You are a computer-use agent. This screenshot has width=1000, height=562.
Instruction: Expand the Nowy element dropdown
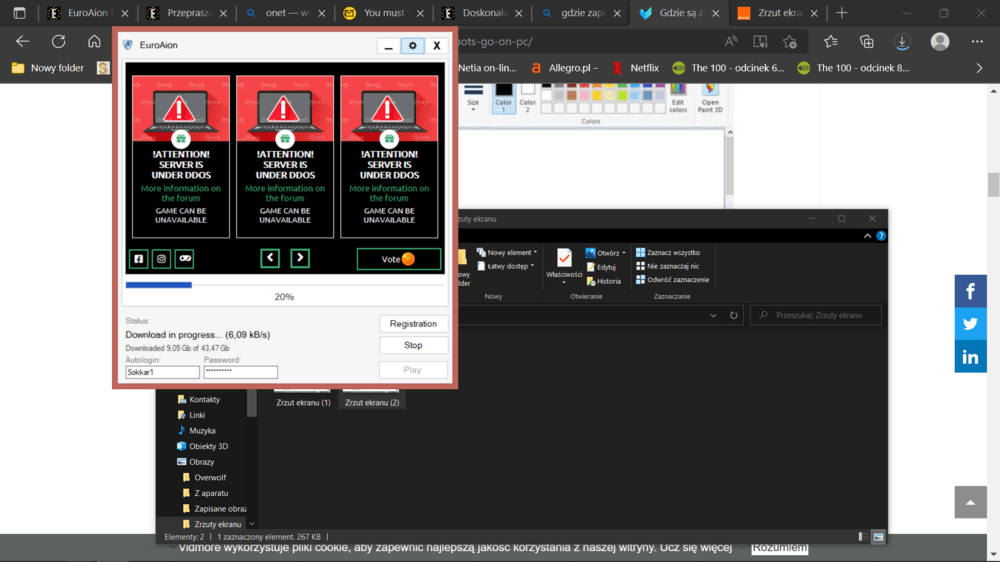(508, 253)
